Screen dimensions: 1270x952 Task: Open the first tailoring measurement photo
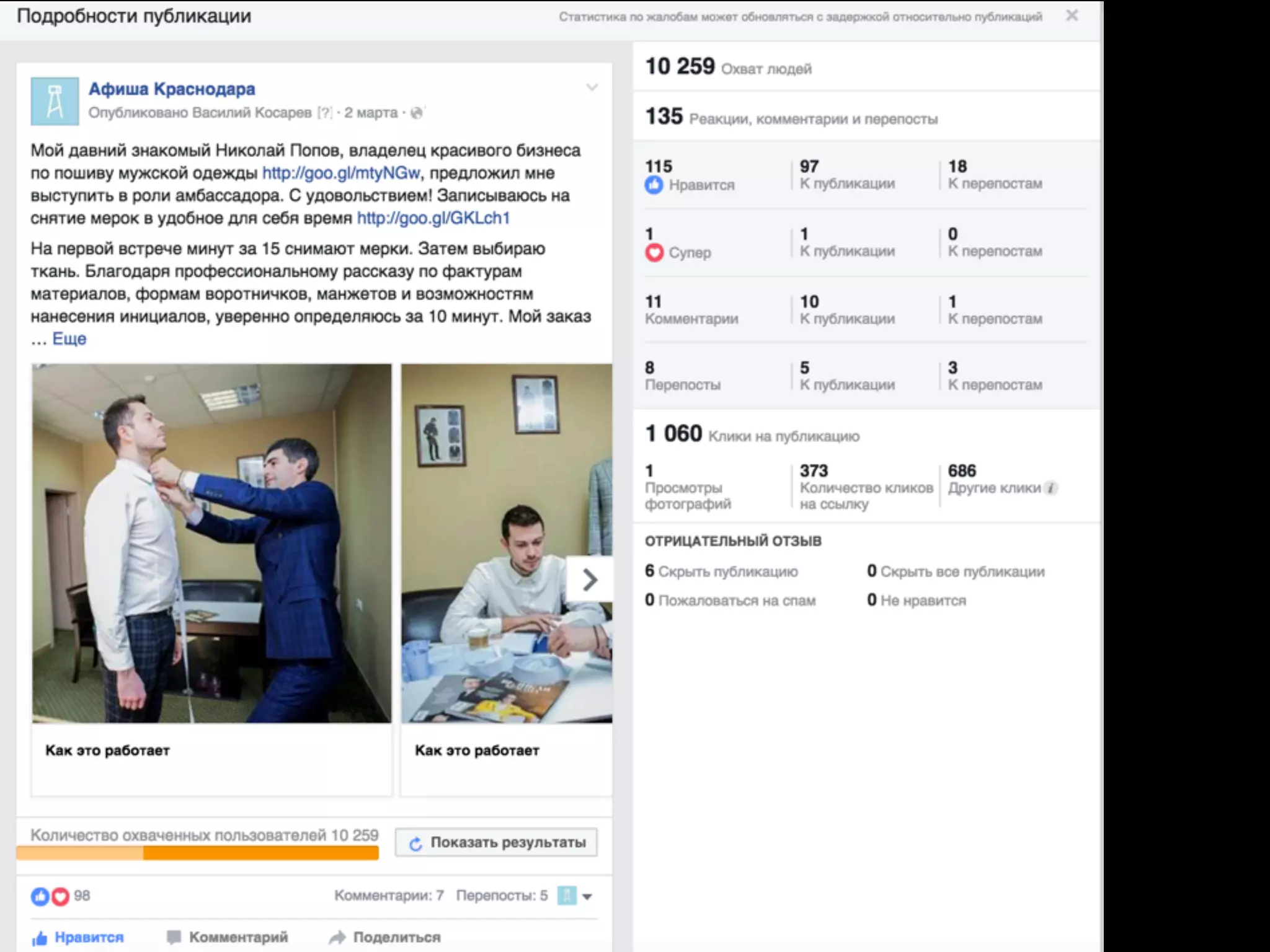[x=212, y=543]
